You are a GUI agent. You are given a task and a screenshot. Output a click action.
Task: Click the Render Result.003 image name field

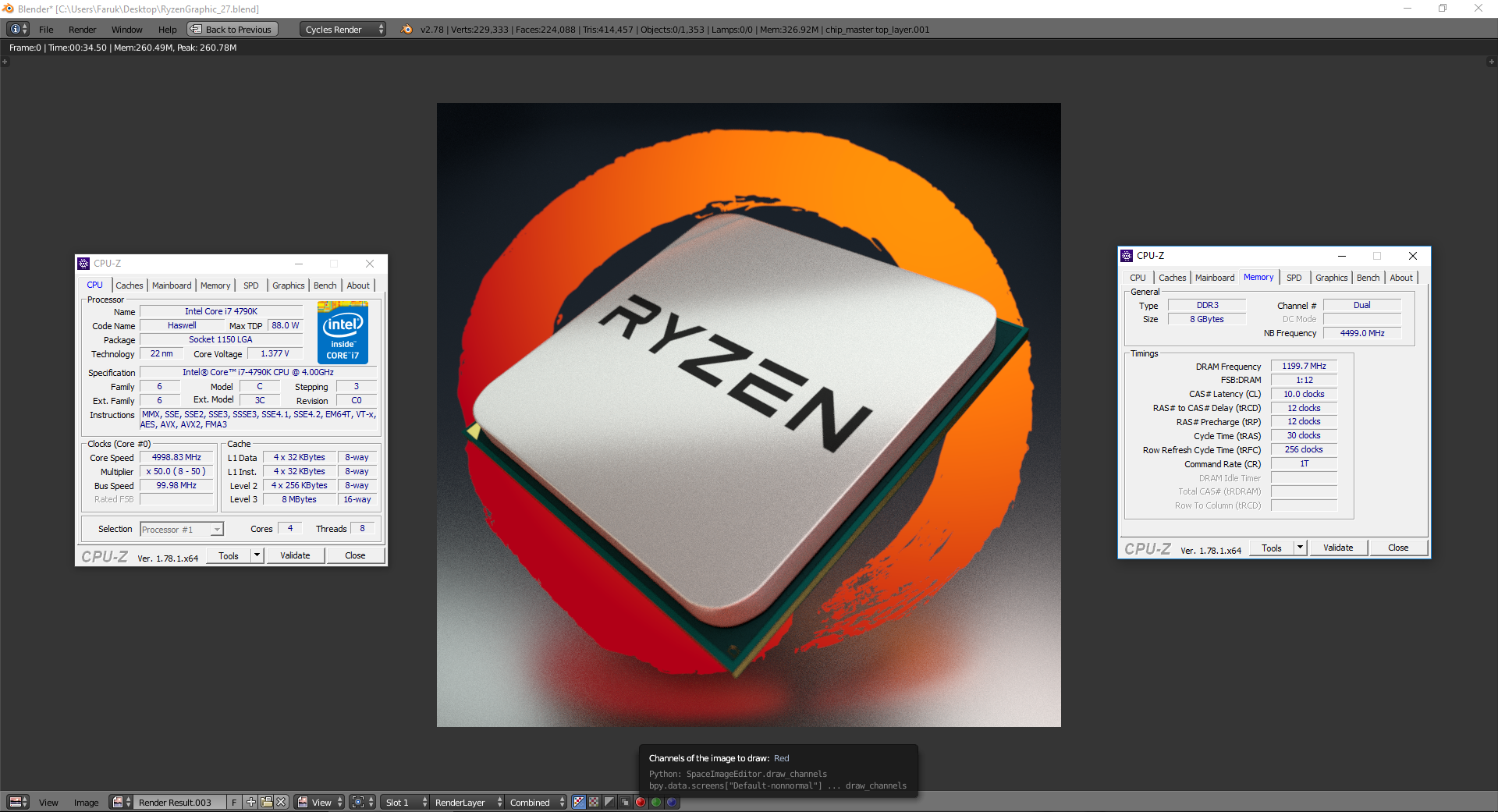179,802
